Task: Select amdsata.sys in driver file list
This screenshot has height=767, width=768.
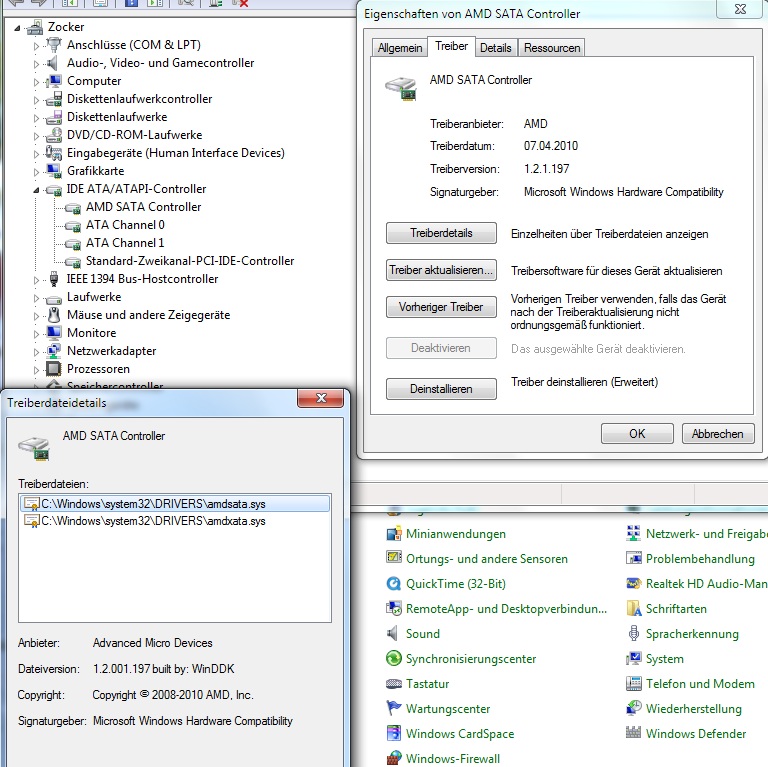Action: tap(175, 503)
